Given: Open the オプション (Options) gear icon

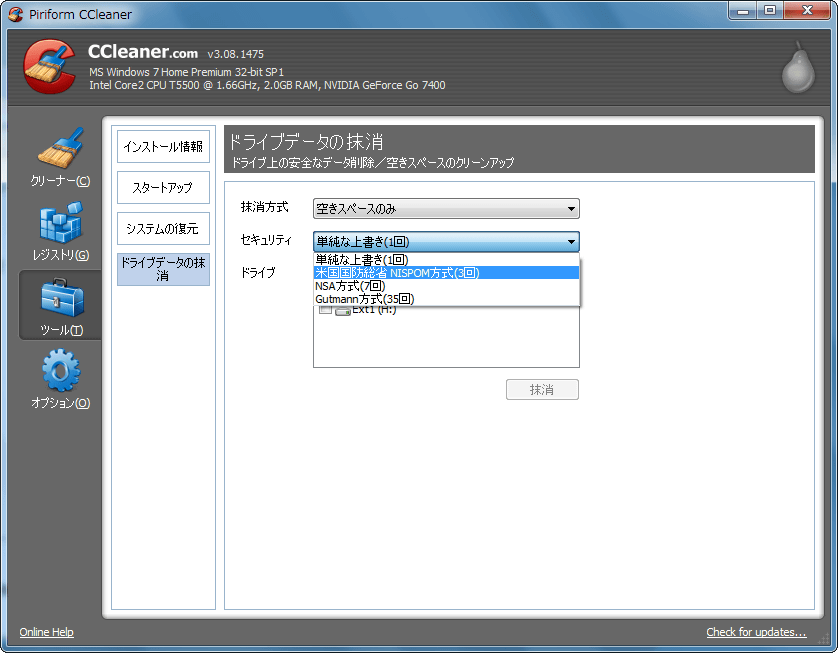Looking at the screenshot, I should click(60, 372).
